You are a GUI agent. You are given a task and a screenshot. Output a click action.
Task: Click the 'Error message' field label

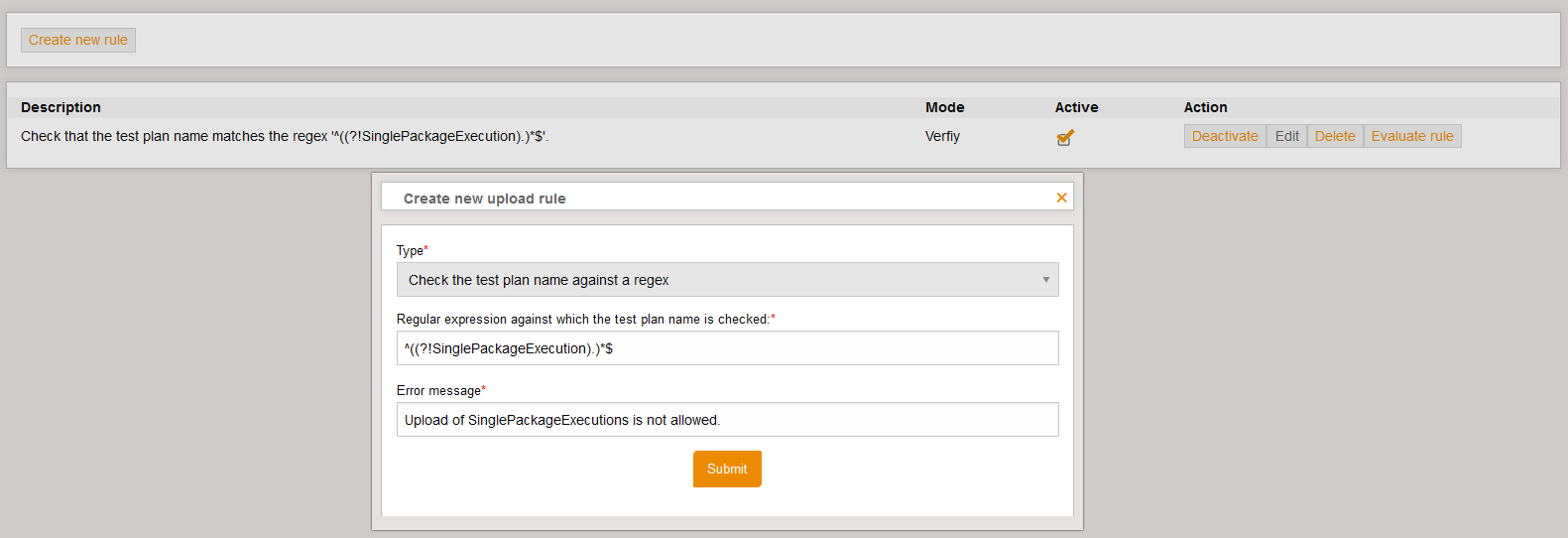click(x=441, y=390)
